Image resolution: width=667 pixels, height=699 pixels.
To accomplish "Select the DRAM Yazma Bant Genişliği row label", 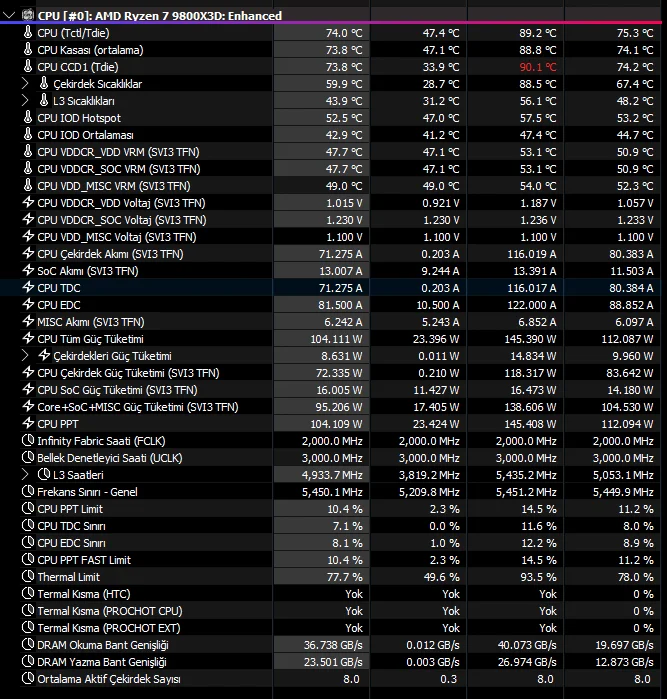I will pyautogui.click(x=102, y=662).
